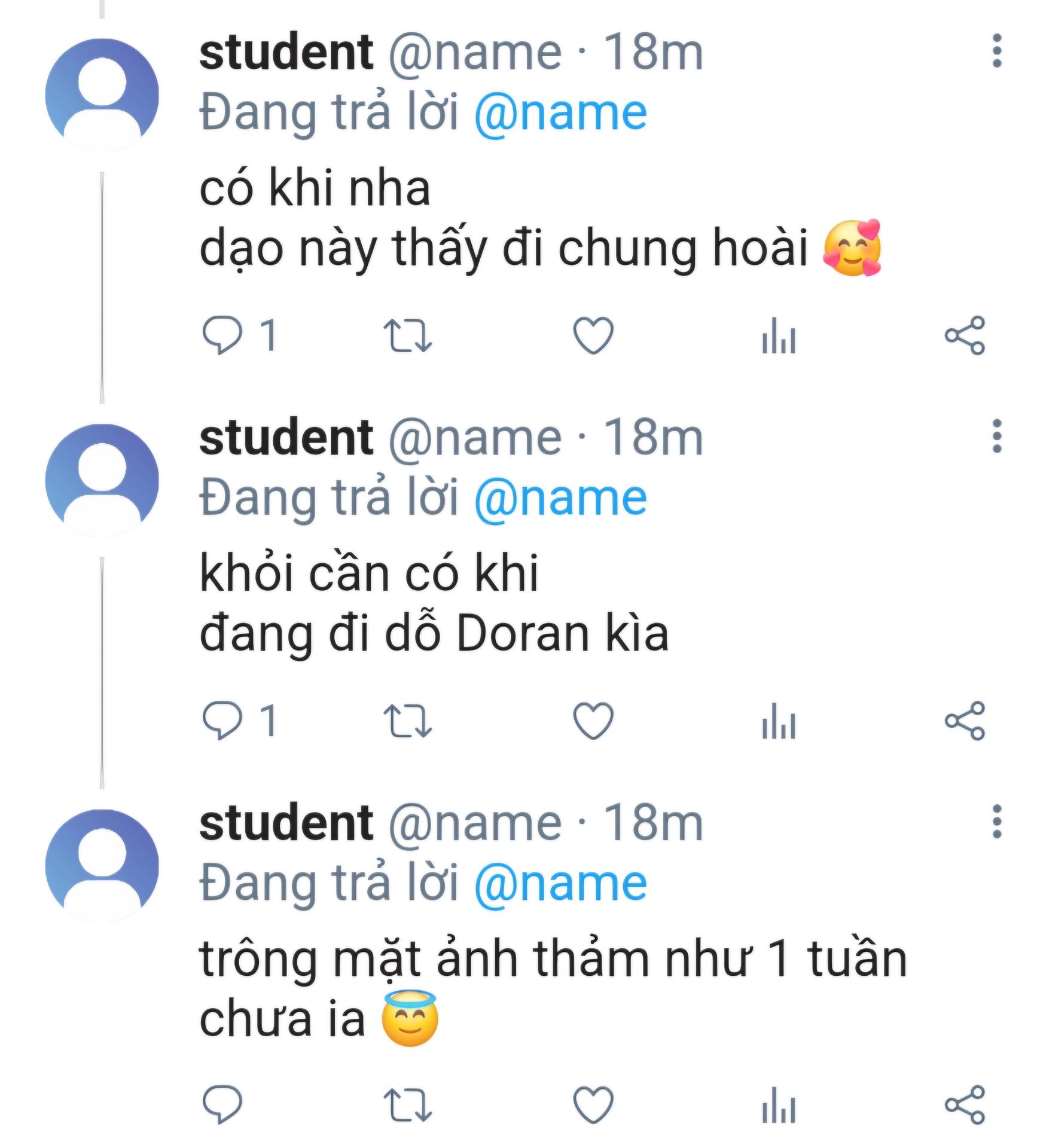The width and height of the screenshot is (1043, 1148).
Task: Reply to the "khỏi cần có khi" tweet
Action: click(x=222, y=720)
